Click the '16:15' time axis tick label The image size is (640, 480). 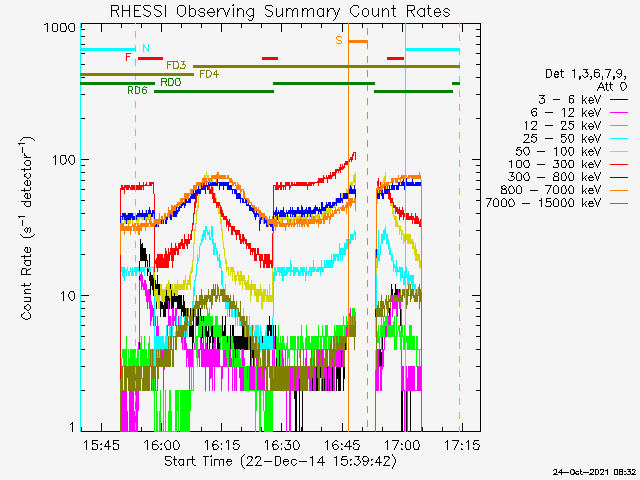(x=222, y=445)
